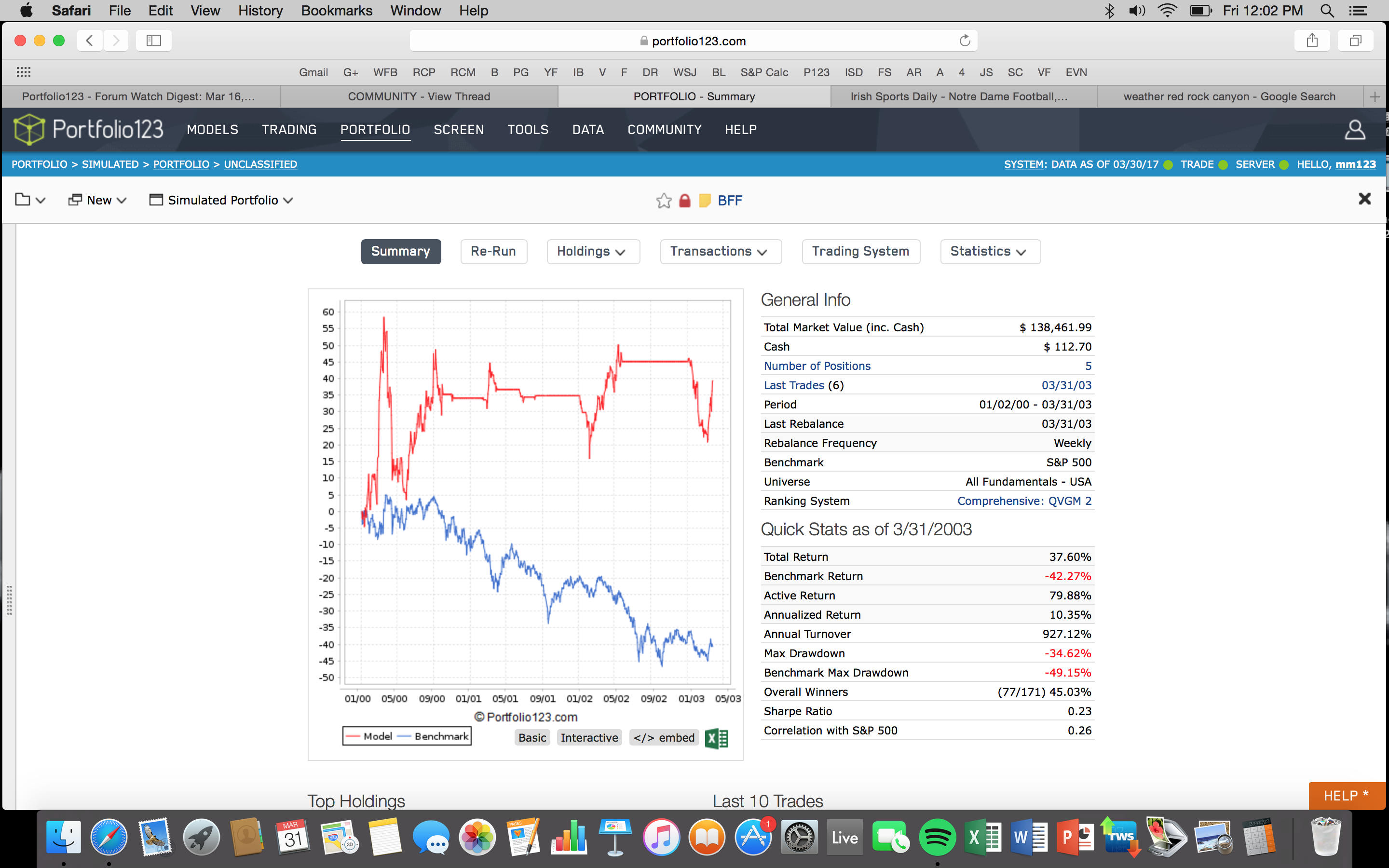Switch to COMMUNITY - View Thread tab
The width and height of the screenshot is (1389, 868).
[x=419, y=96]
